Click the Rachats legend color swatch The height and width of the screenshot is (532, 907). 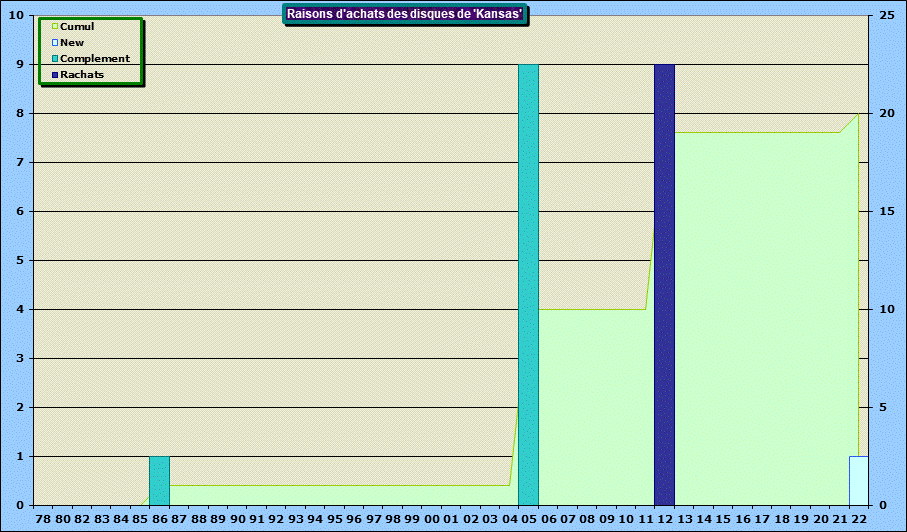[x=54, y=75]
